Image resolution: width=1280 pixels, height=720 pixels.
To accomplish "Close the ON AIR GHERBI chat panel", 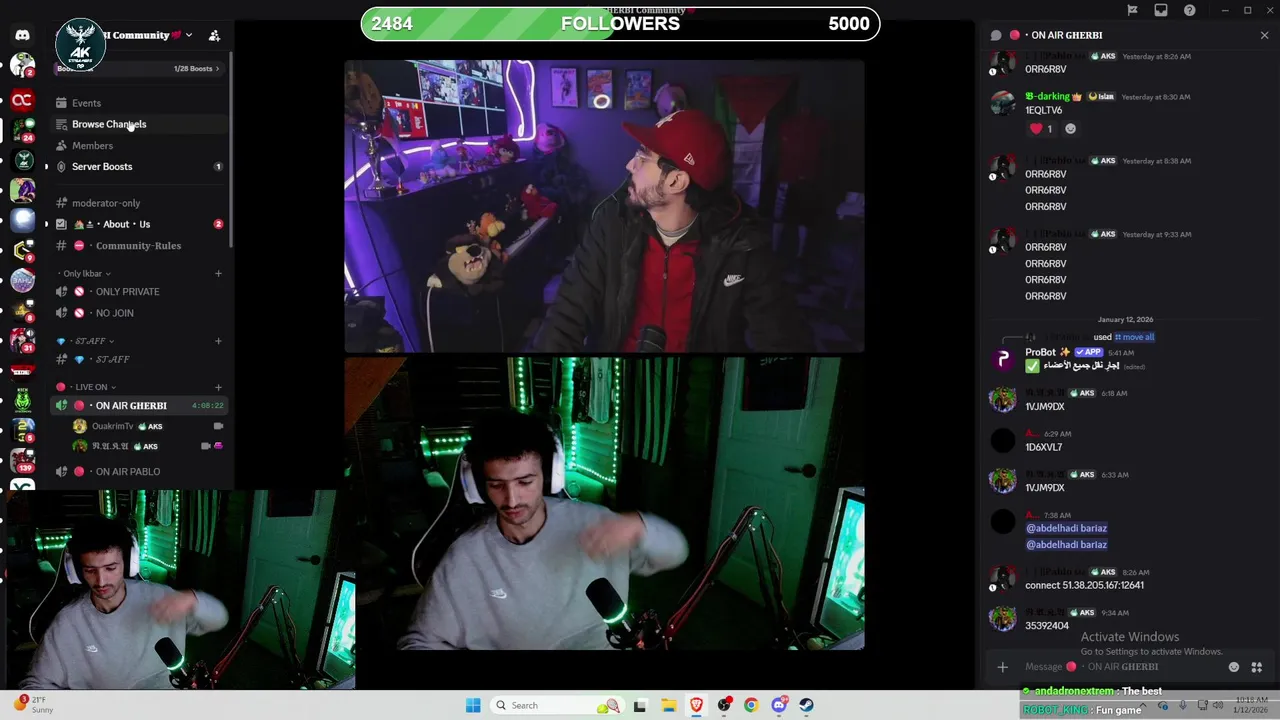I will 1264,35.
